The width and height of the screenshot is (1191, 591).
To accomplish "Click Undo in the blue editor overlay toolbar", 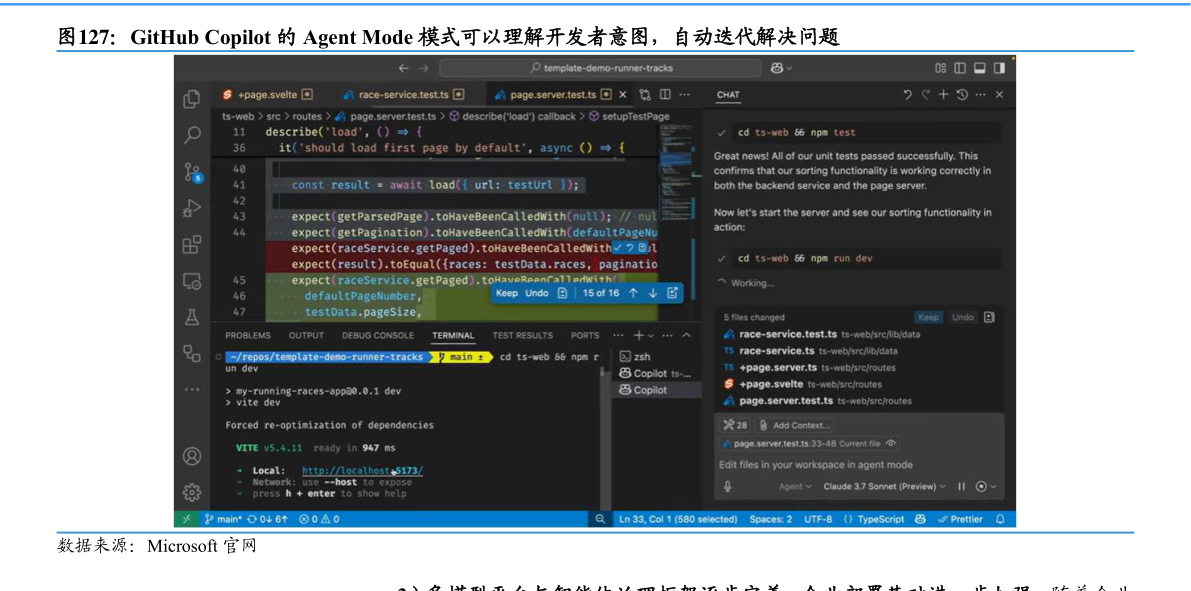I will click(x=537, y=293).
